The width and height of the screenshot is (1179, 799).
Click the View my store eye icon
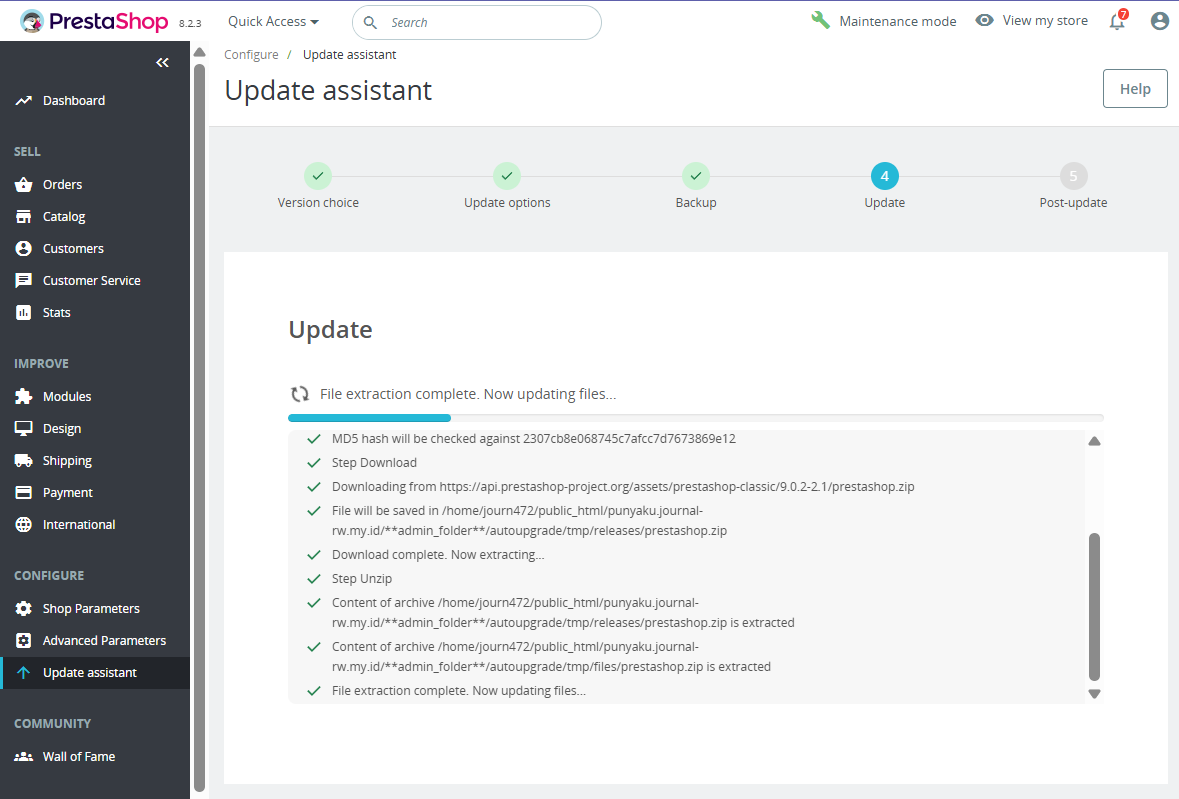coord(984,21)
